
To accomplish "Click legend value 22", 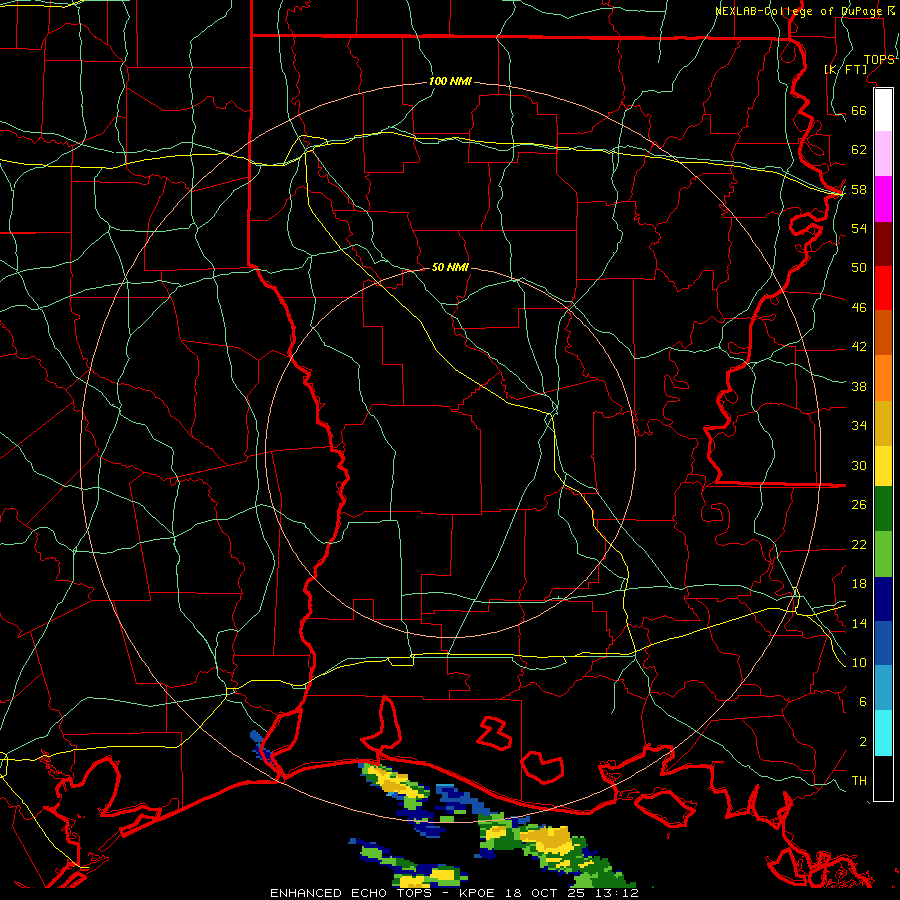I will 859,544.
